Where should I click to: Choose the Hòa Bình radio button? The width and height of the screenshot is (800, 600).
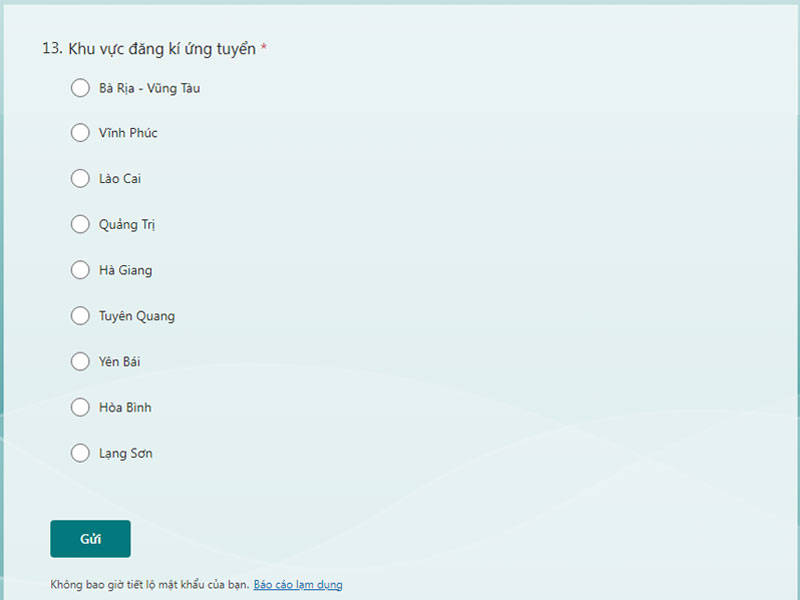[80, 407]
